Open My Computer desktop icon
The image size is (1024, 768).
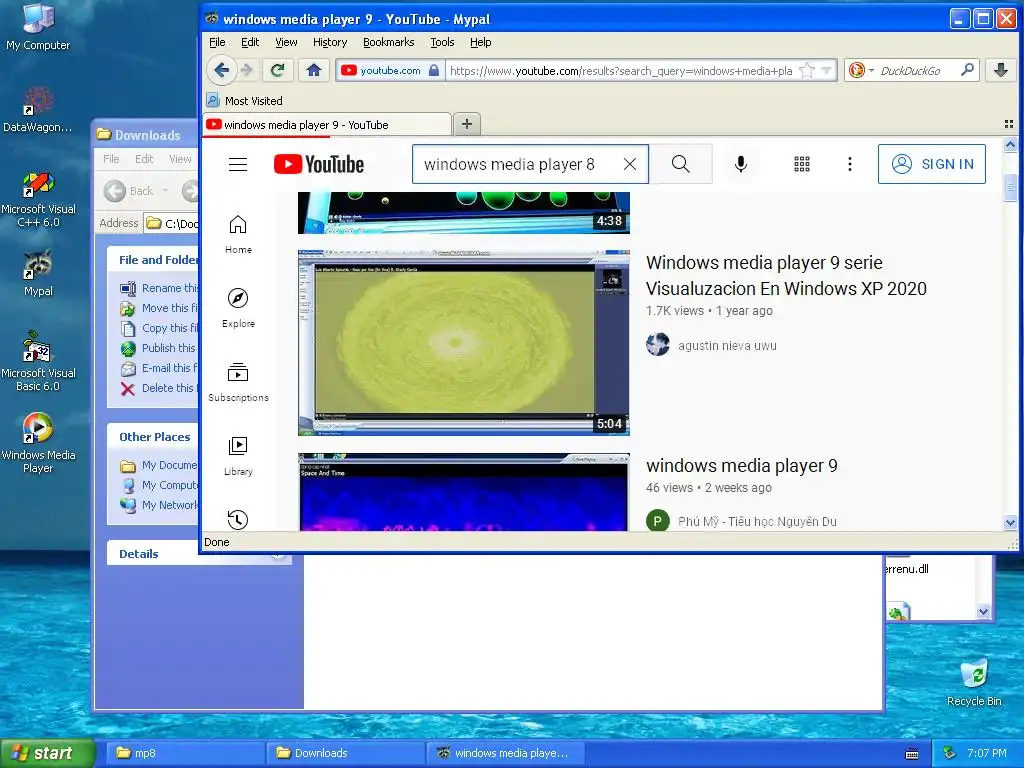pos(38,27)
